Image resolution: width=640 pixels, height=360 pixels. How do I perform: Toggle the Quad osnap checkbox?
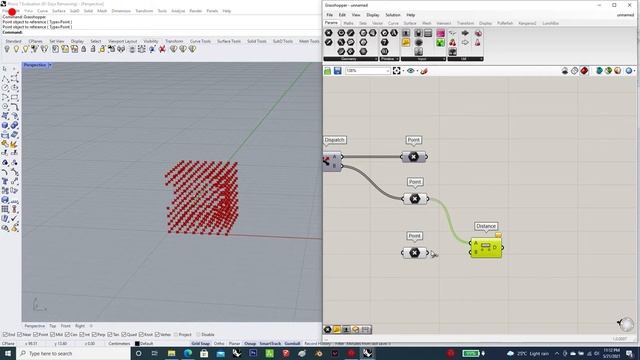click(x=124, y=335)
